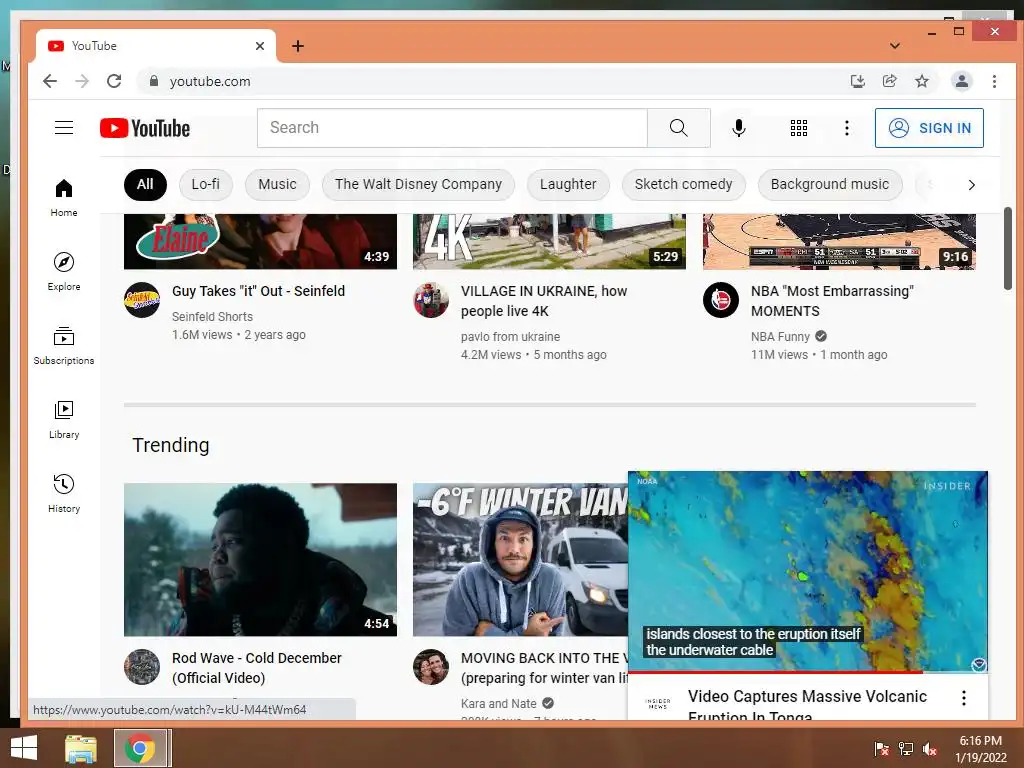This screenshot has width=1024, height=768.
Task: Open Explore in the sidebar
Action: pos(64,272)
